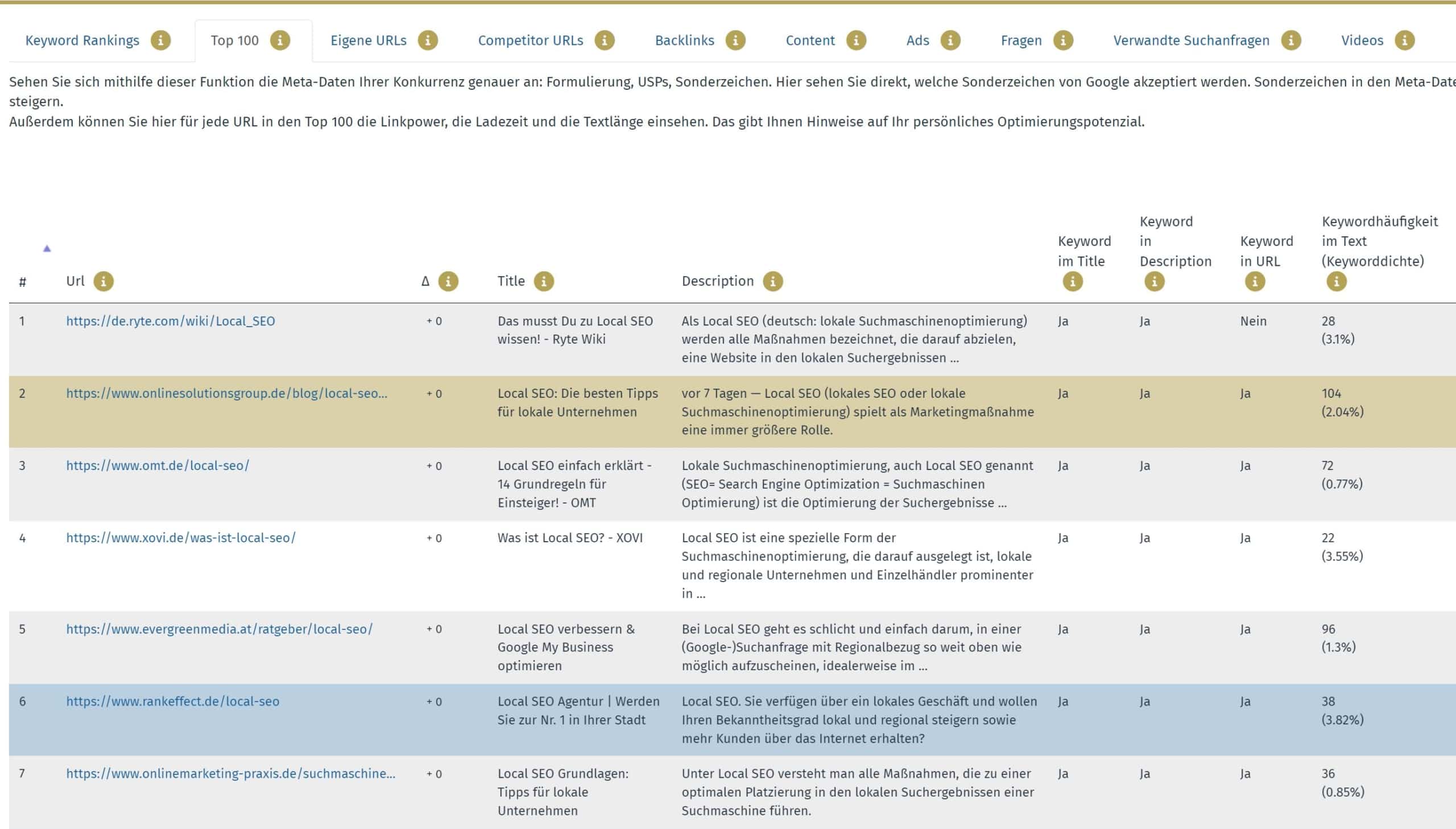The image size is (1456, 829).
Task: Click info icon in Title column header
Action: [544, 281]
